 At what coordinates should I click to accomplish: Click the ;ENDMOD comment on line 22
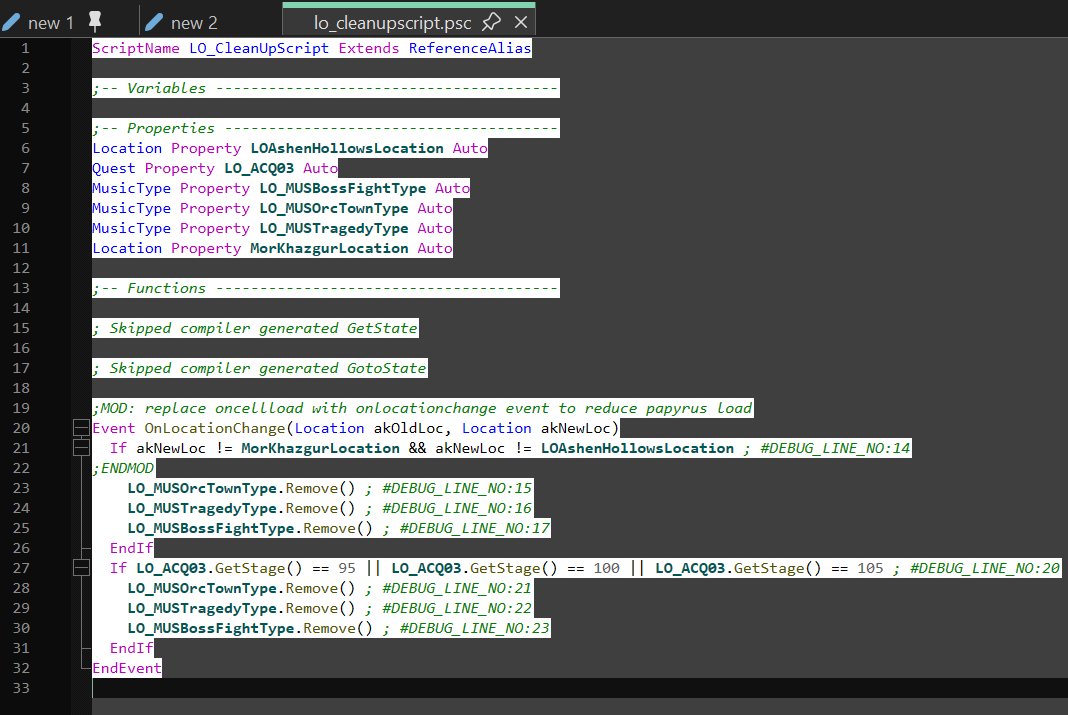click(x=123, y=468)
